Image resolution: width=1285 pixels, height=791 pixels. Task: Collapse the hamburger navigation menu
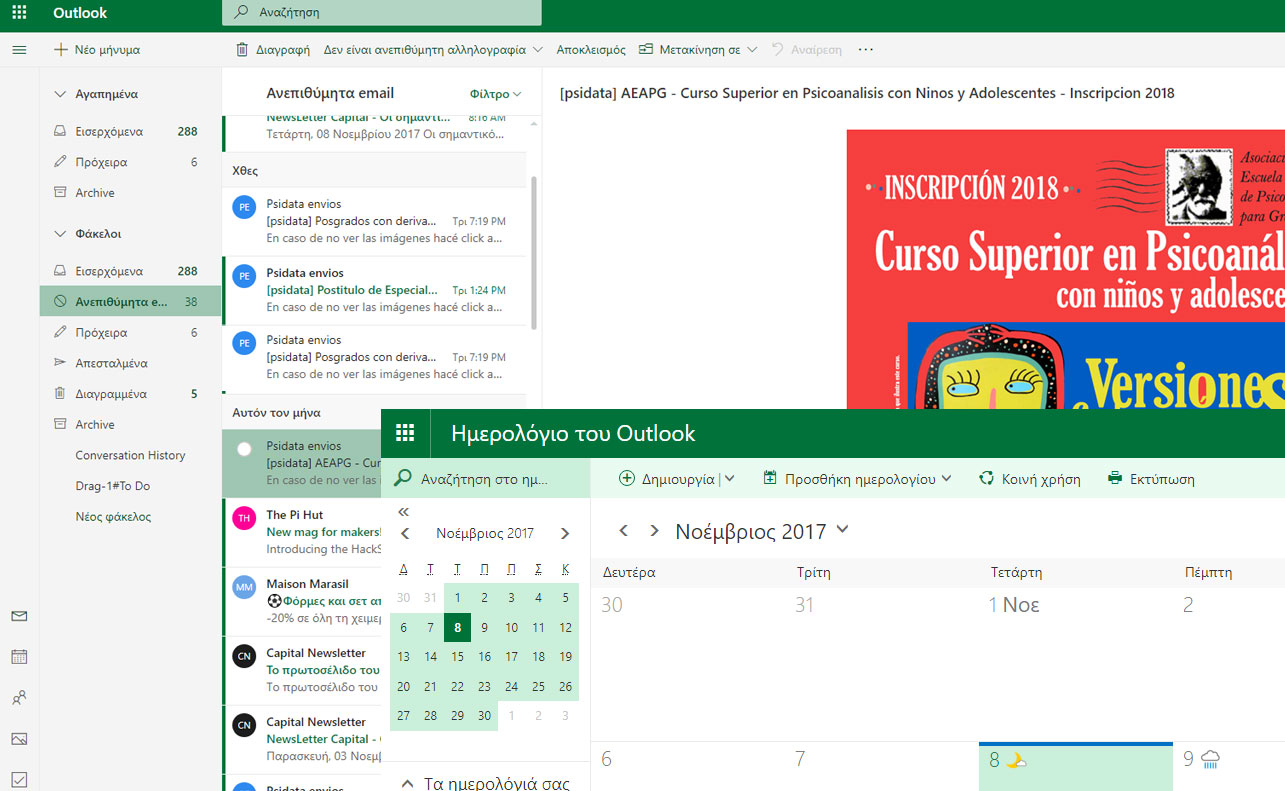point(19,49)
